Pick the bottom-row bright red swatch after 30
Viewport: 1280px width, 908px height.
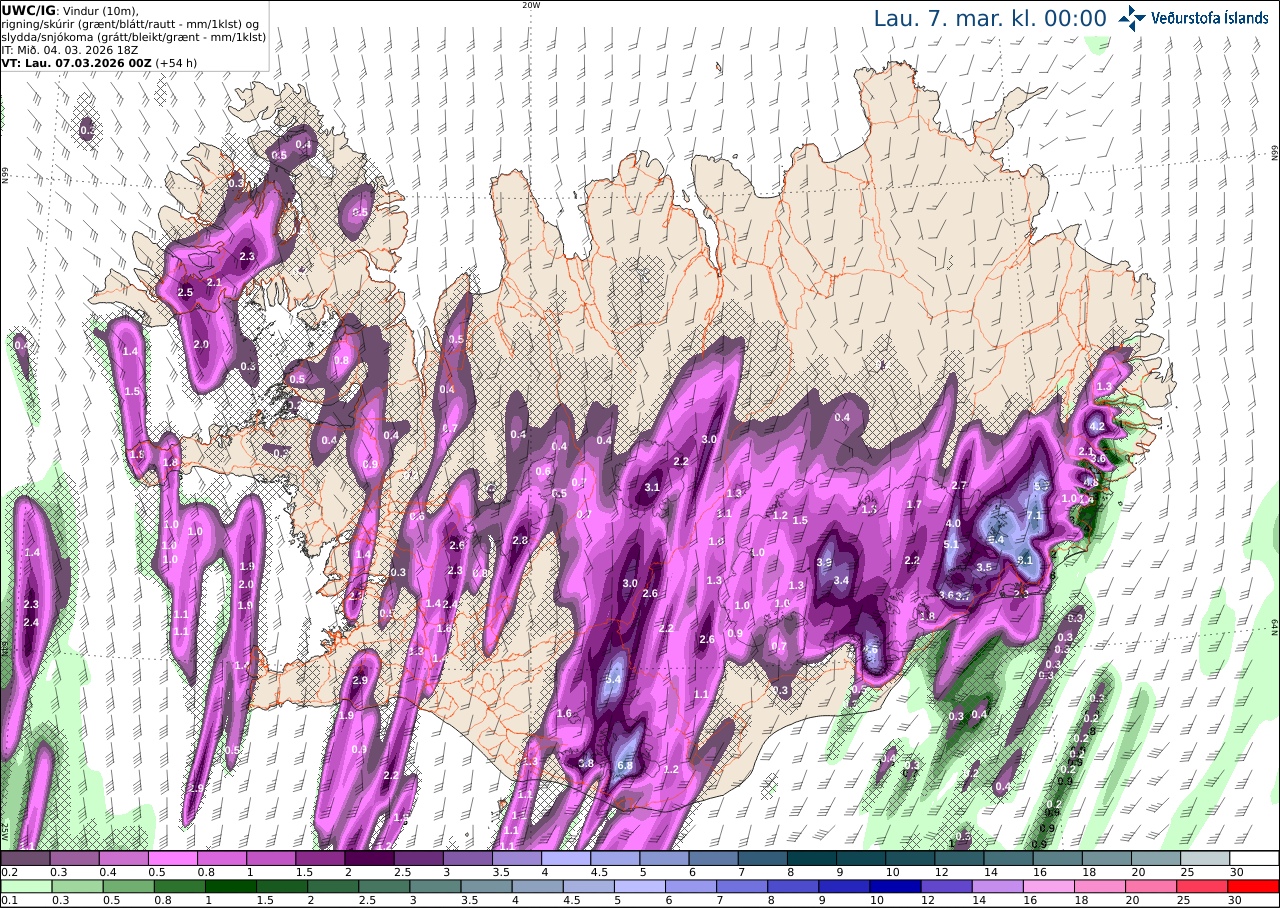coord(1255,886)
